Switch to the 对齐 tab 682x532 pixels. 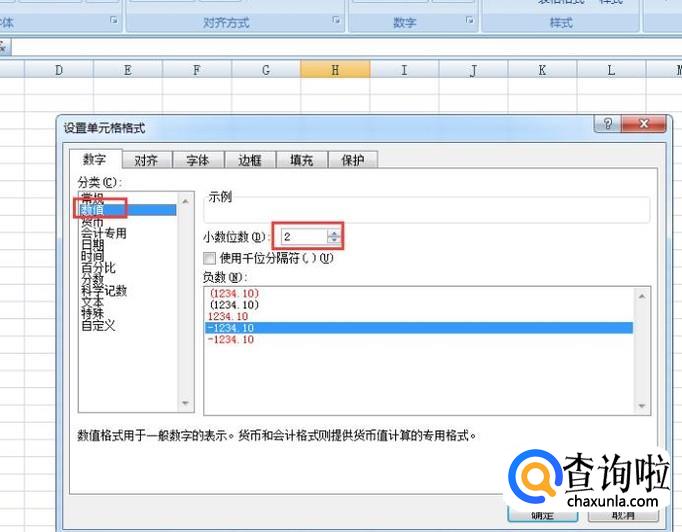click(x=146, y=160)
